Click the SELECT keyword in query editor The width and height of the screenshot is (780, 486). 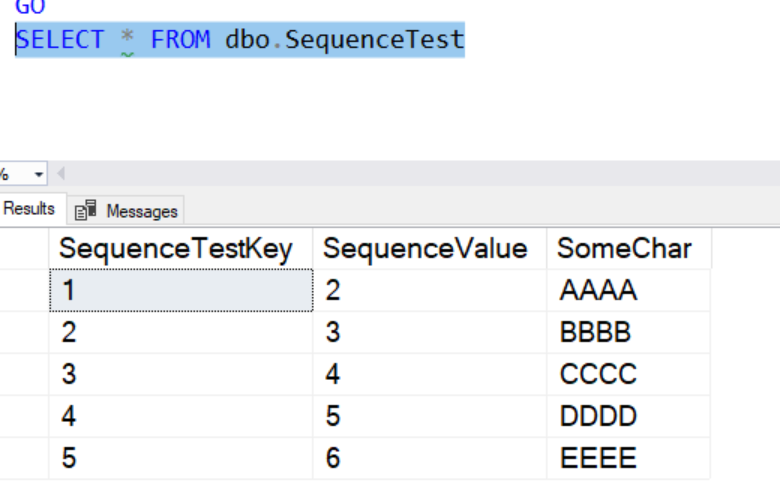(60, 40)
